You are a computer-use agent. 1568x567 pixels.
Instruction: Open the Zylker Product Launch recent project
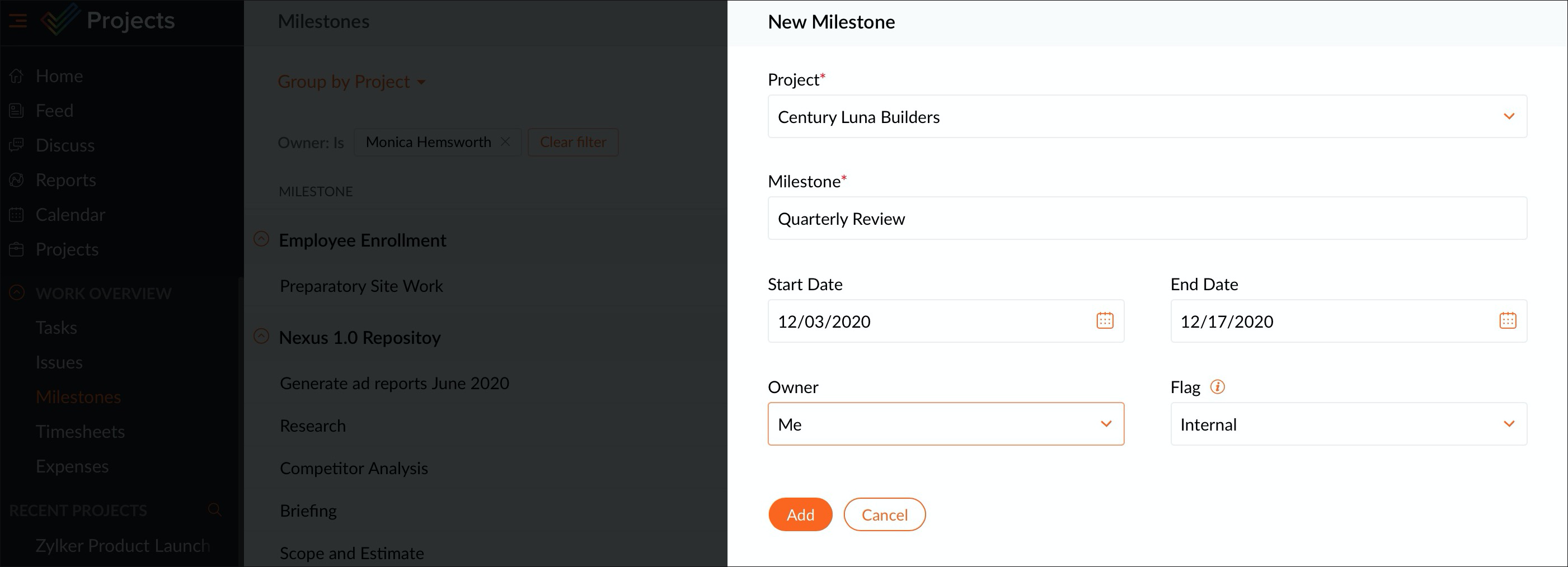pyautogui.click(x=123, y=546)
